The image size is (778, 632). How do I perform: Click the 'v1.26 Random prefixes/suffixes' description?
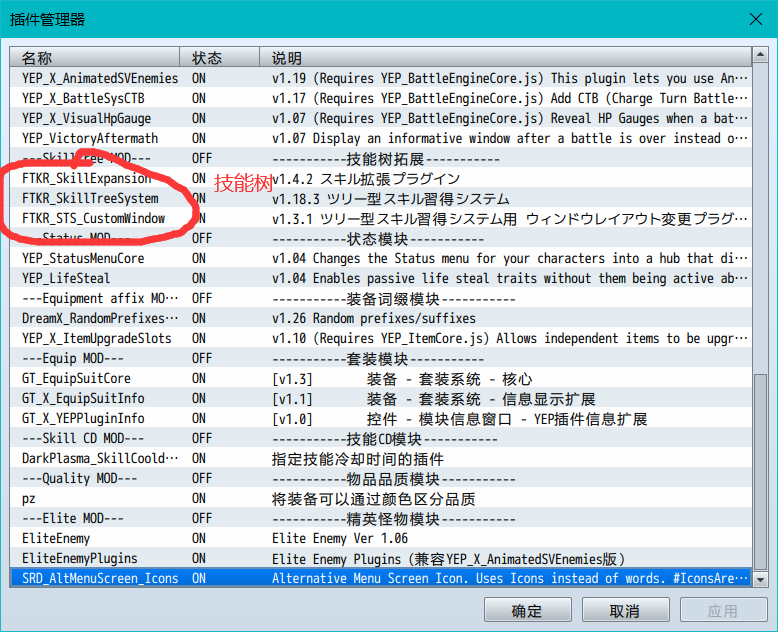coord(374,318)
